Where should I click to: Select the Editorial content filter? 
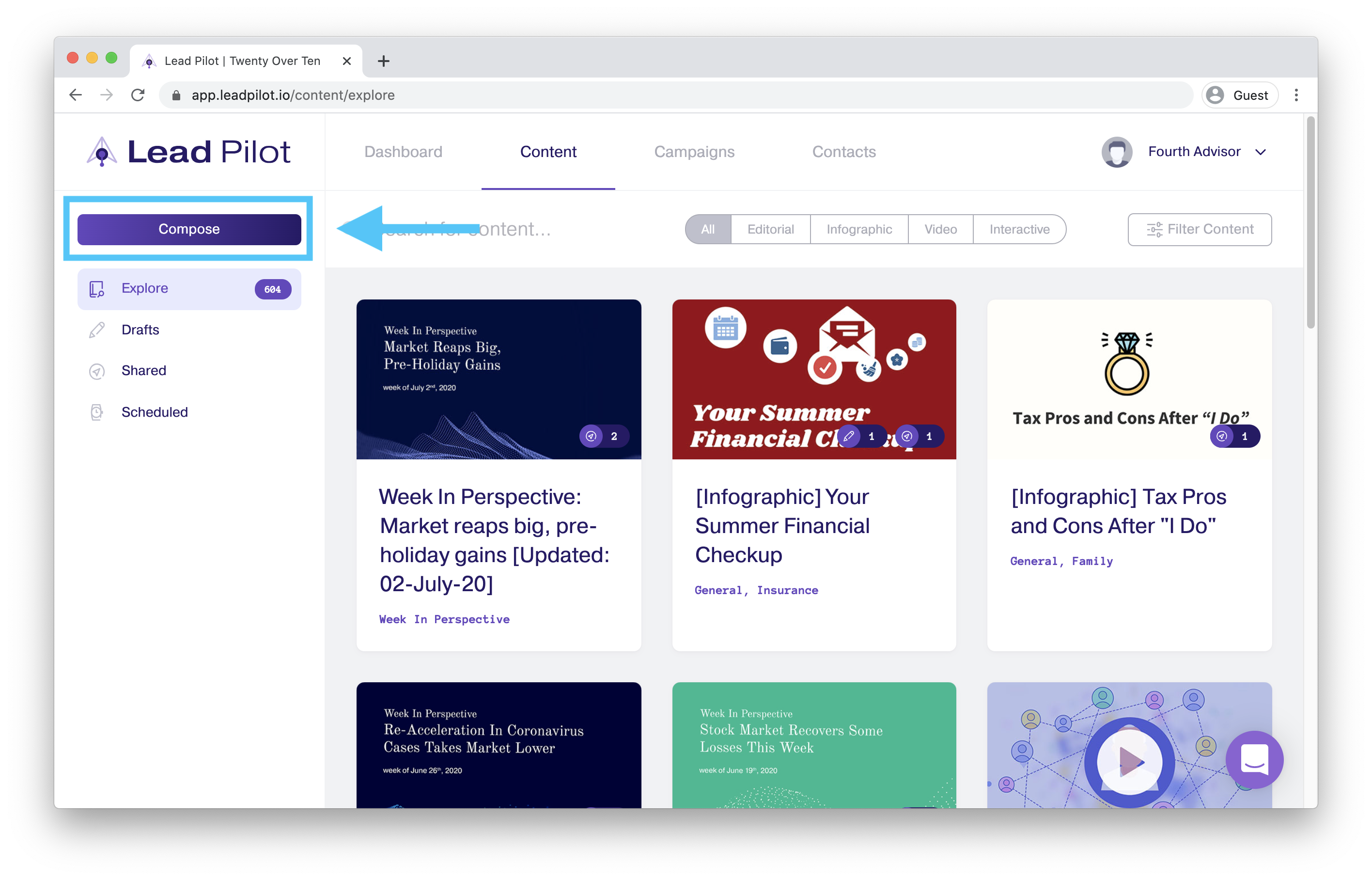tap(770, 229)
